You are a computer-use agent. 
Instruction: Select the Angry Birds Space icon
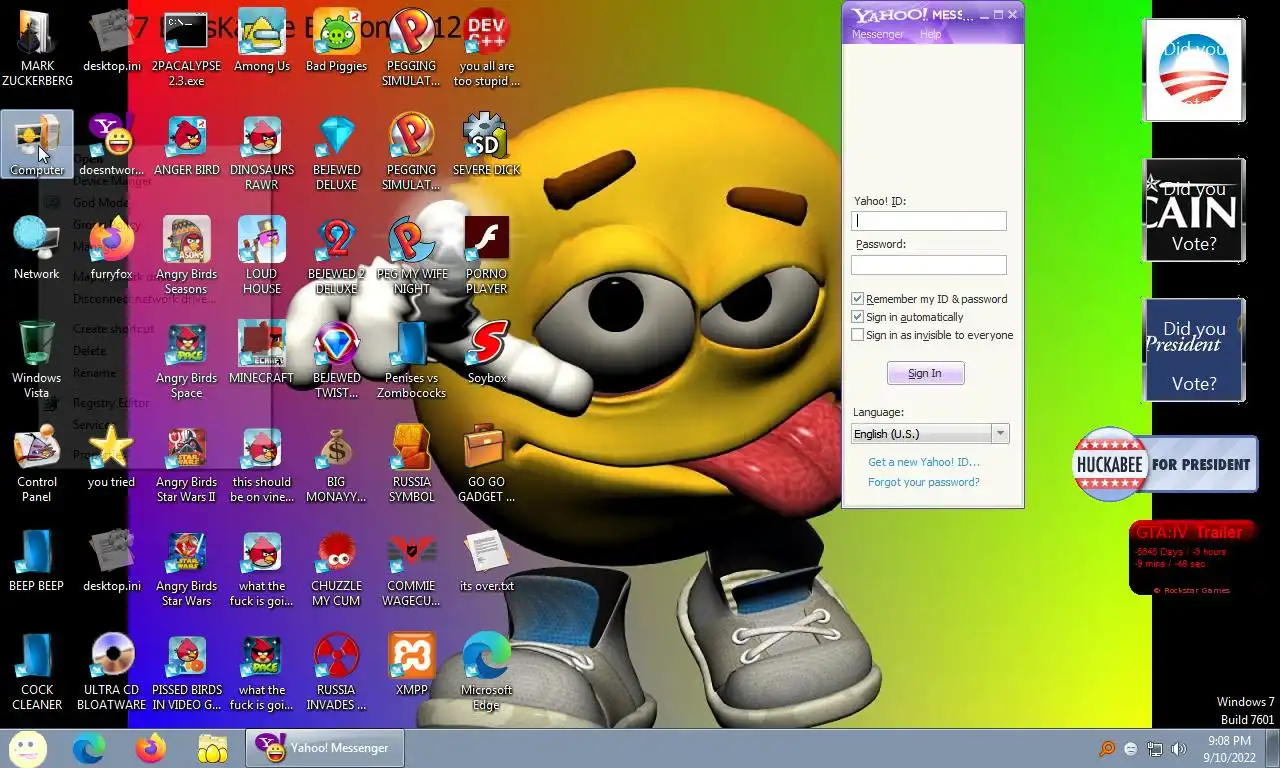coord(186,360)
